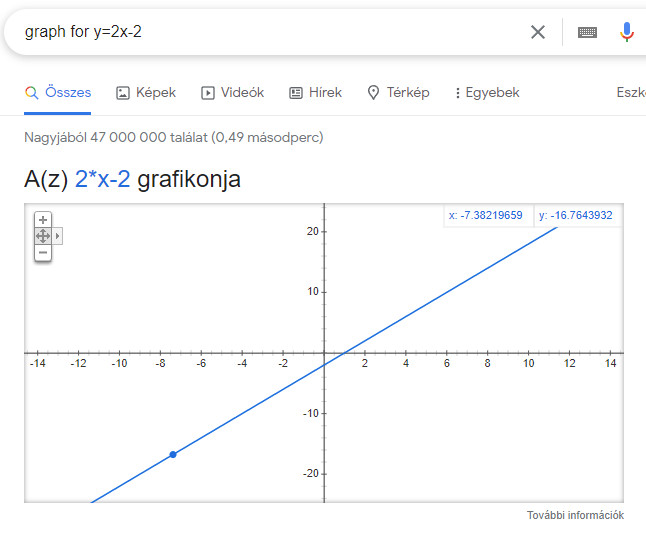Switch to the Képek results tab

(146, 93)
